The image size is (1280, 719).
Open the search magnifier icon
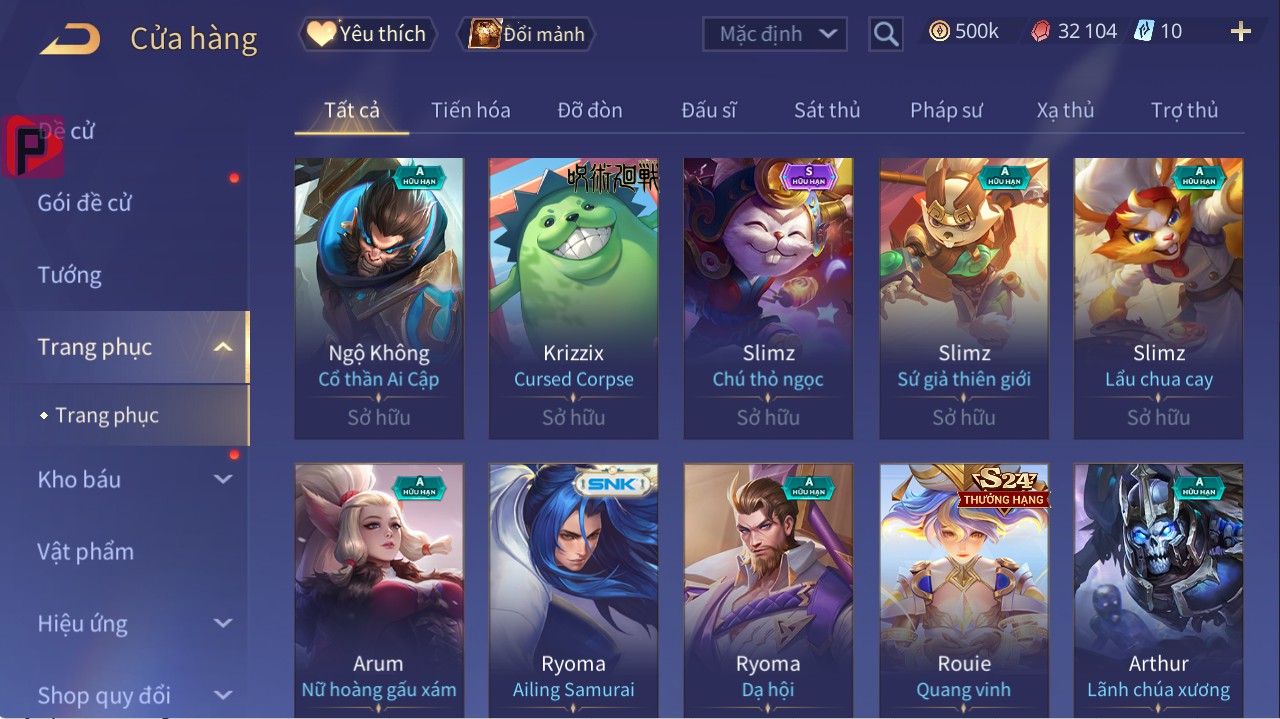[885, 35]
